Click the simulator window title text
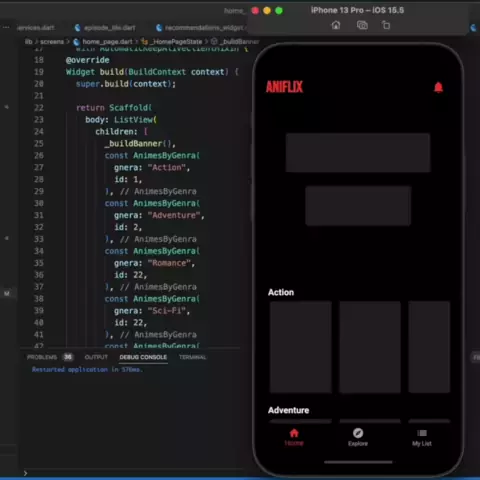This screenshot has height=480, width=480. [x=357, y=10]
